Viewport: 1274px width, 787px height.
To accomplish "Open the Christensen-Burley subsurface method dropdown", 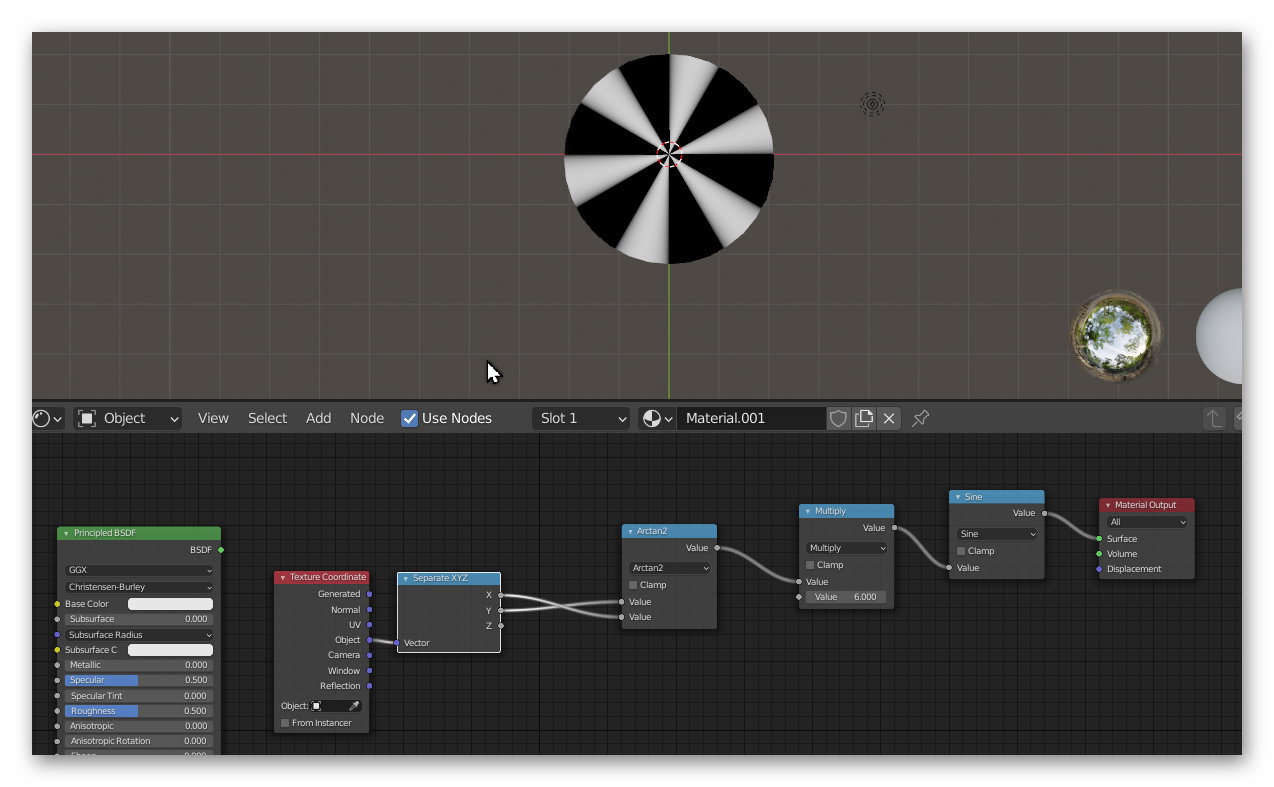I will click(139, 587).
